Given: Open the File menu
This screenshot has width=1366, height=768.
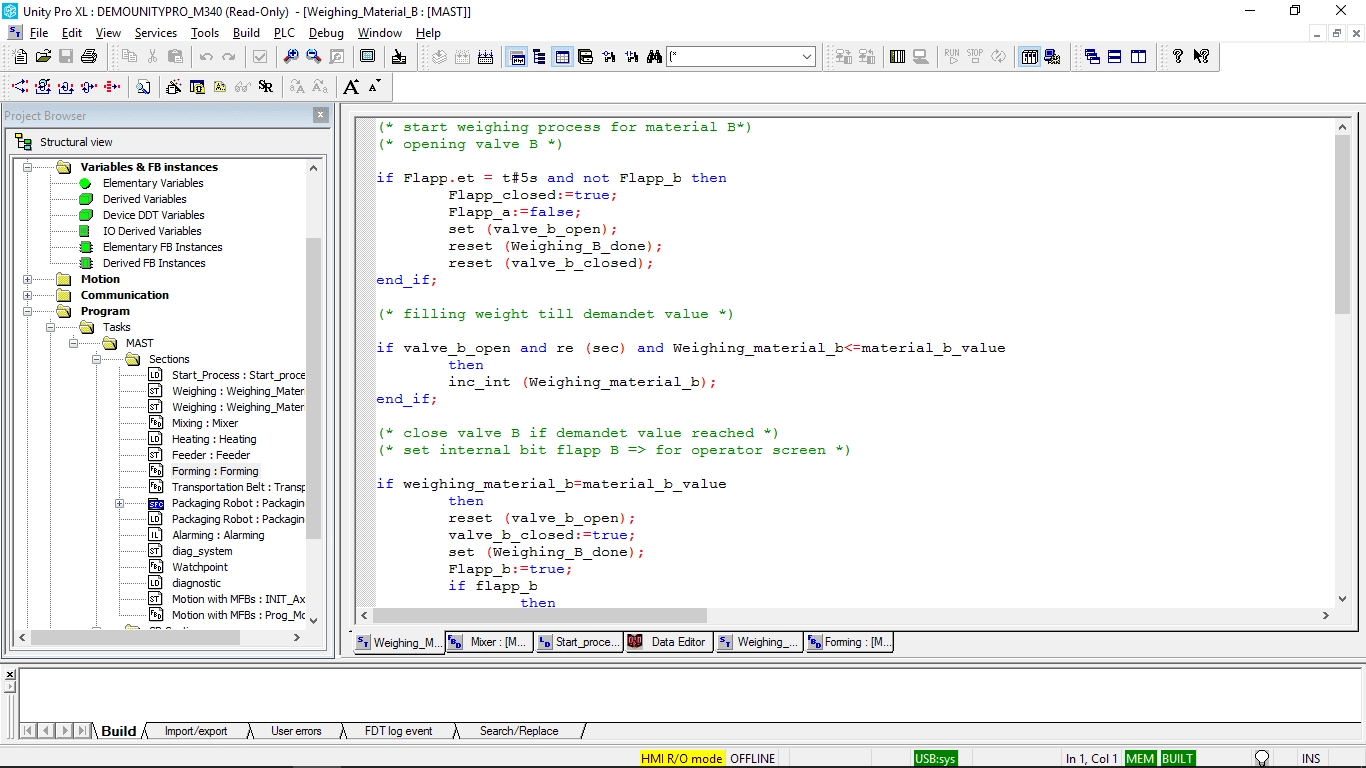Looking at the screenshot, I should coord(39,33).
